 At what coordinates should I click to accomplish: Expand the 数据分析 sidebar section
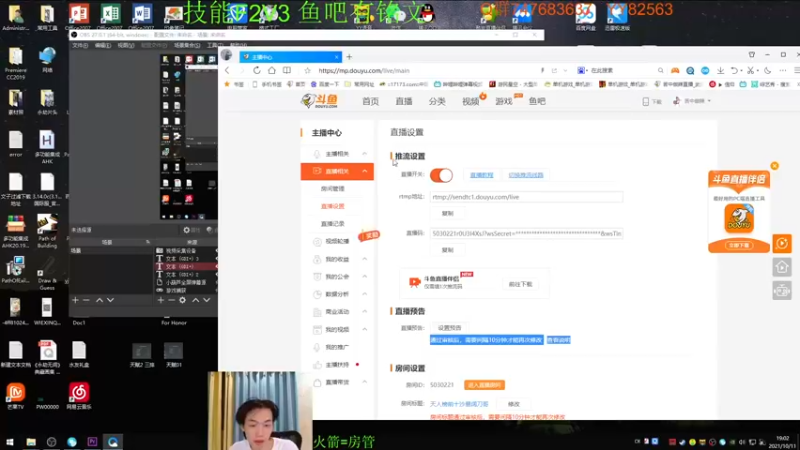(365, 294)
